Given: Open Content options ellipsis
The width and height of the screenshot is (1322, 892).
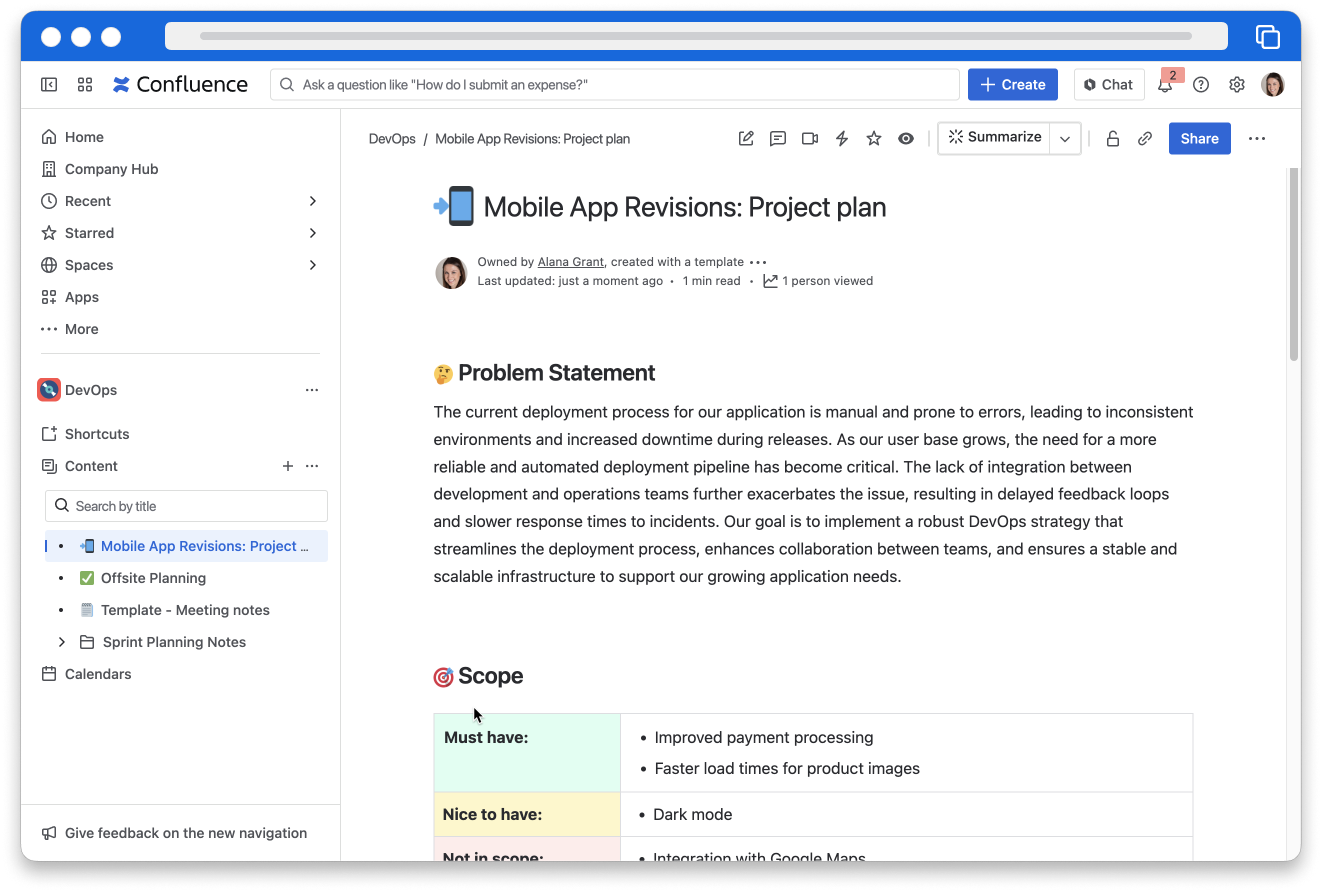Looking at the screenshot, I should 312,466.
